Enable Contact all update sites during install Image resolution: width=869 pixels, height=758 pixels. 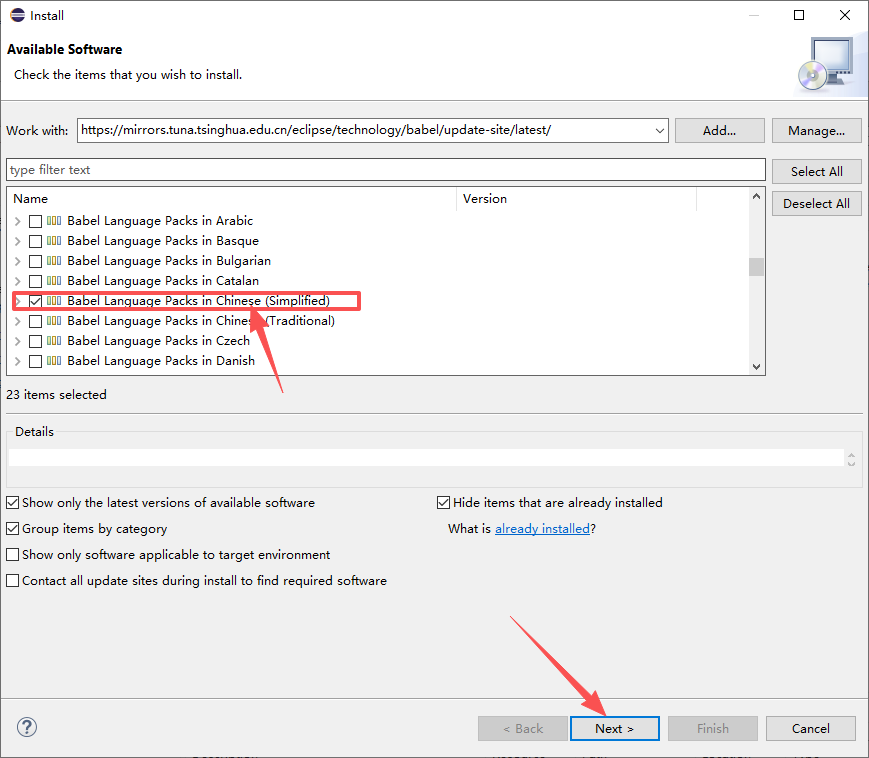coord(12,581)
